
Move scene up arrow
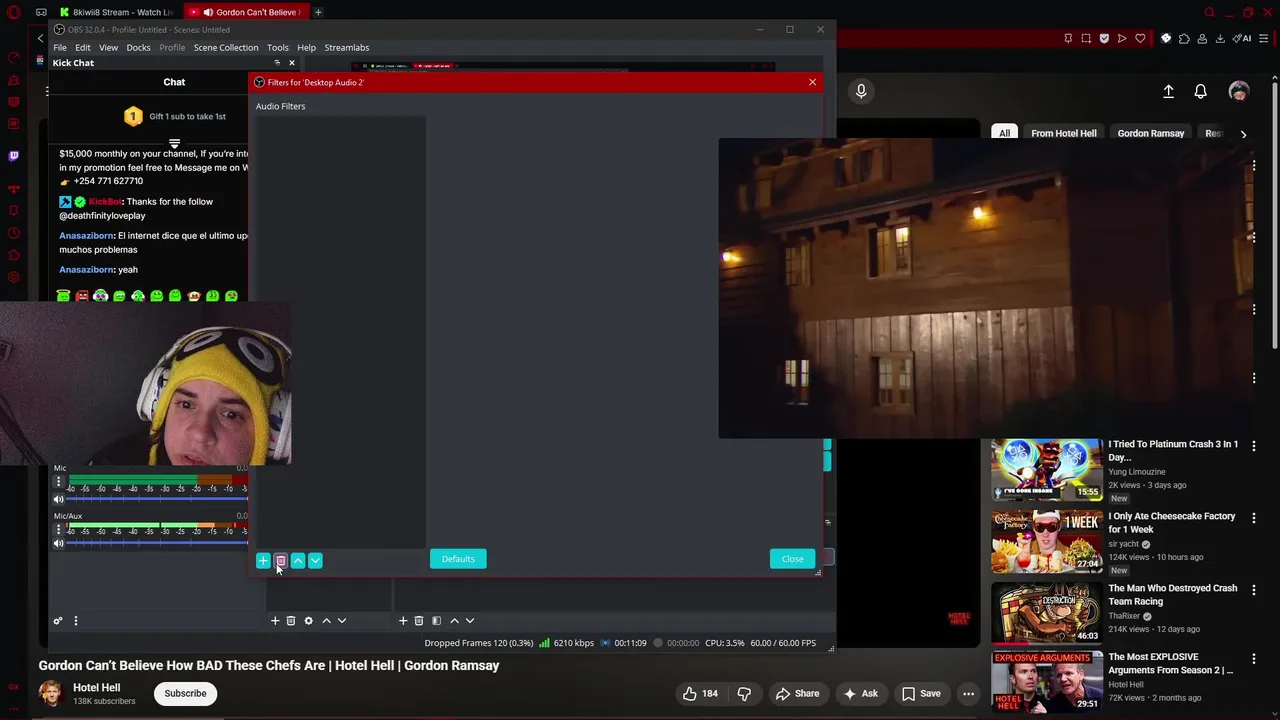coord(326,621)
